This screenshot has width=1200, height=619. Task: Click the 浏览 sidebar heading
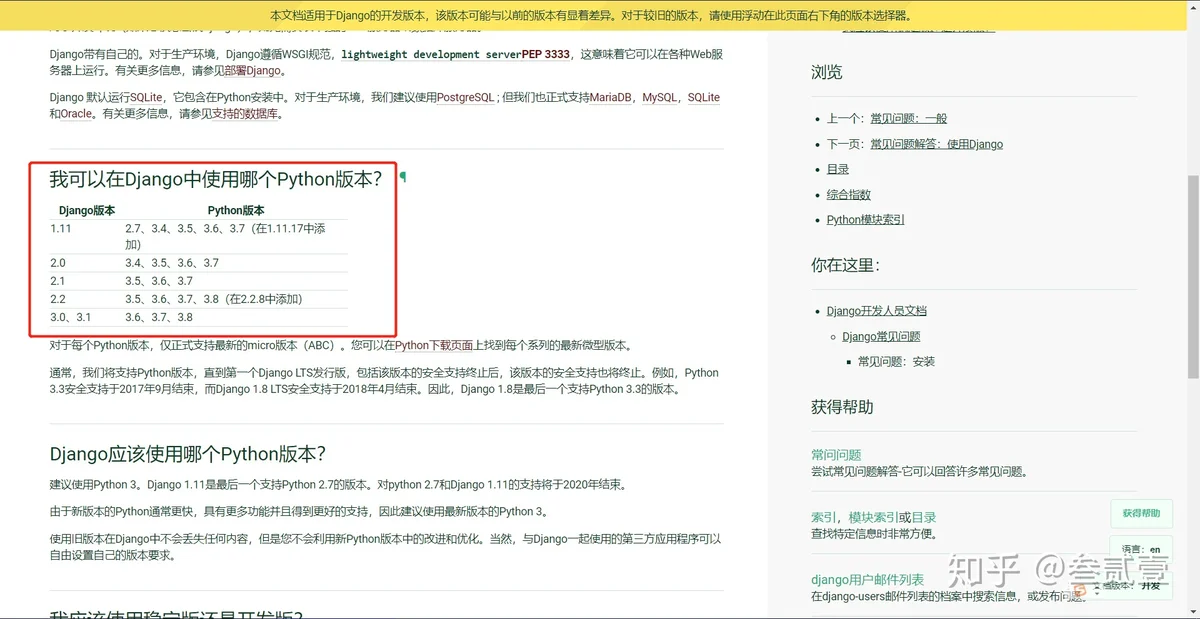[827, 73]
